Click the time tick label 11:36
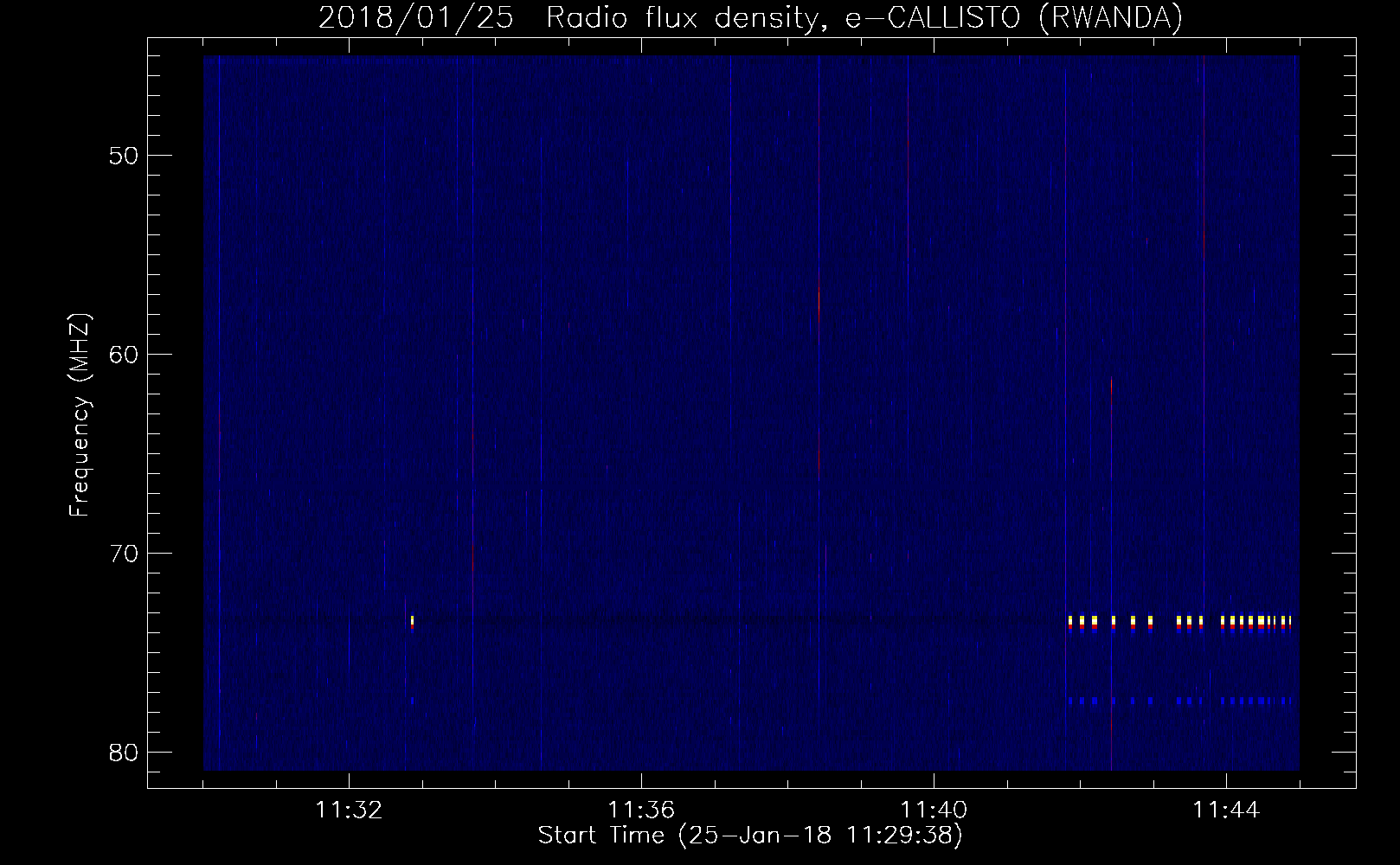1400x865 pixels. 641,811
